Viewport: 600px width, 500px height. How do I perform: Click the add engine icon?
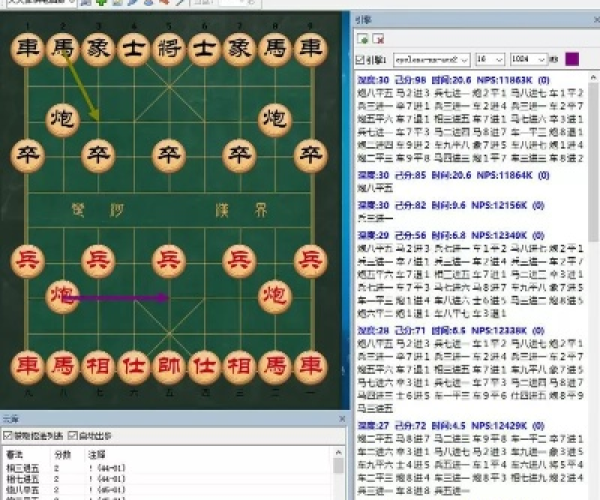(x=362, y=39)
